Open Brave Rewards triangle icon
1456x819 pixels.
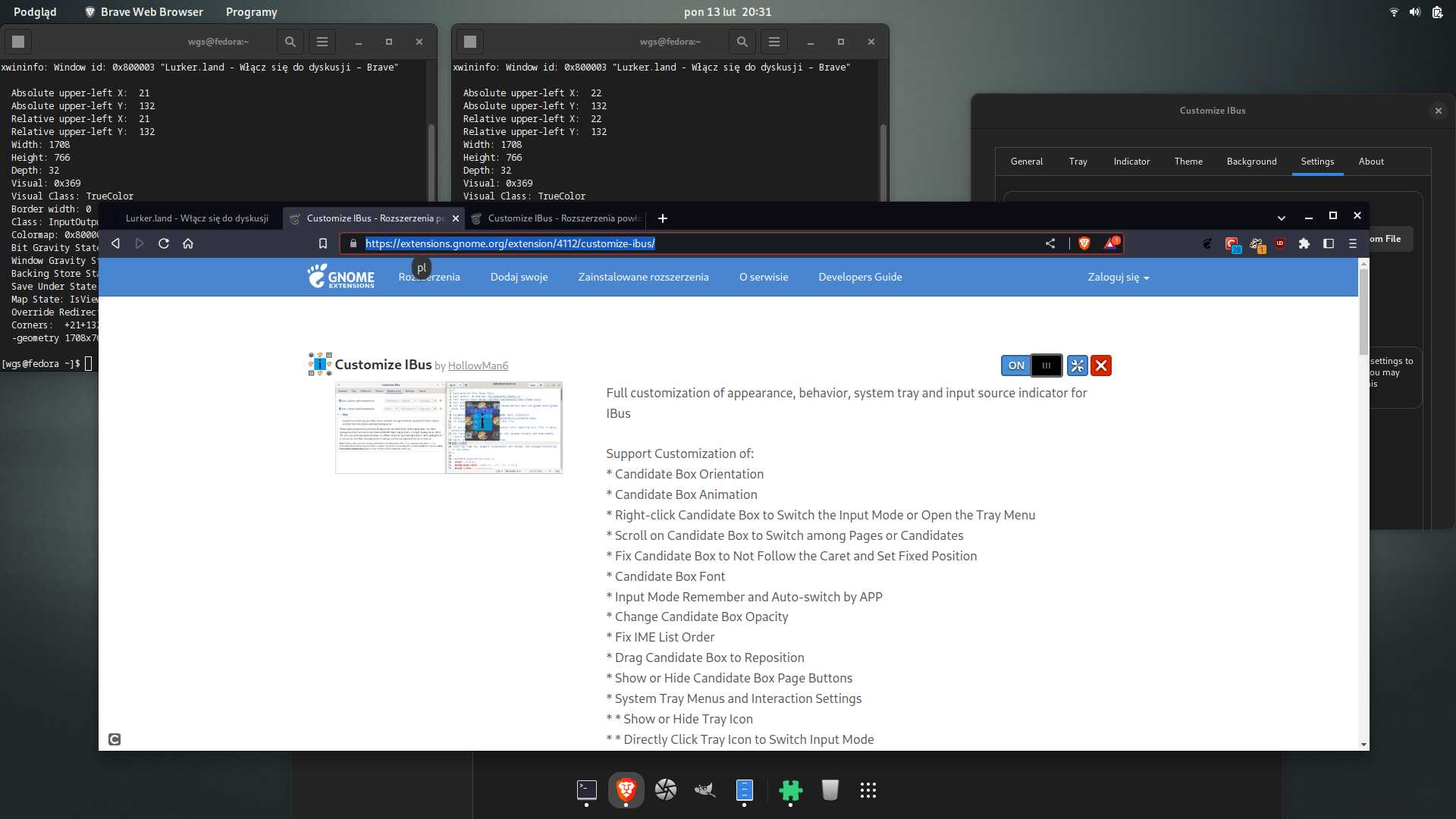(x=1112, y=243)
